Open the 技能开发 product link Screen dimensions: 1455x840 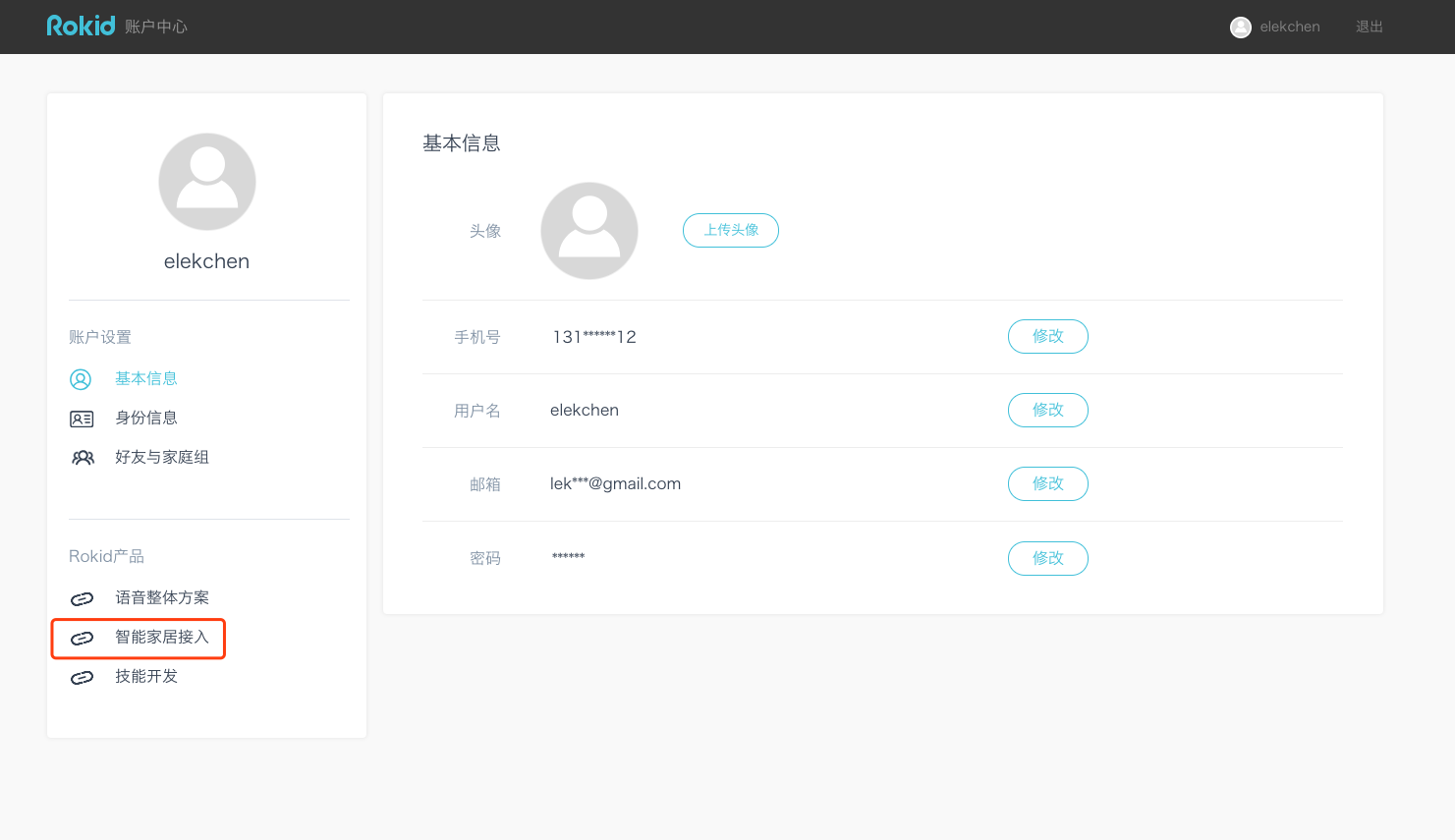146,676
